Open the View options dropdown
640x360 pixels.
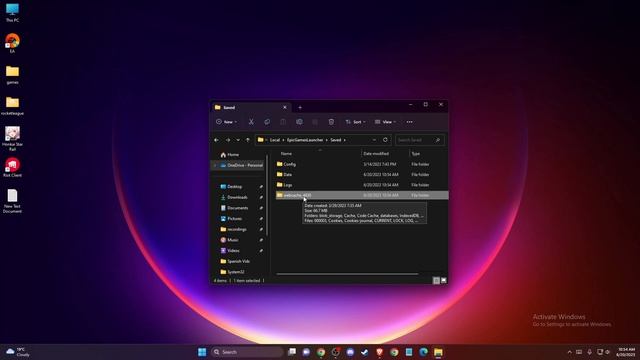(385, 122)
